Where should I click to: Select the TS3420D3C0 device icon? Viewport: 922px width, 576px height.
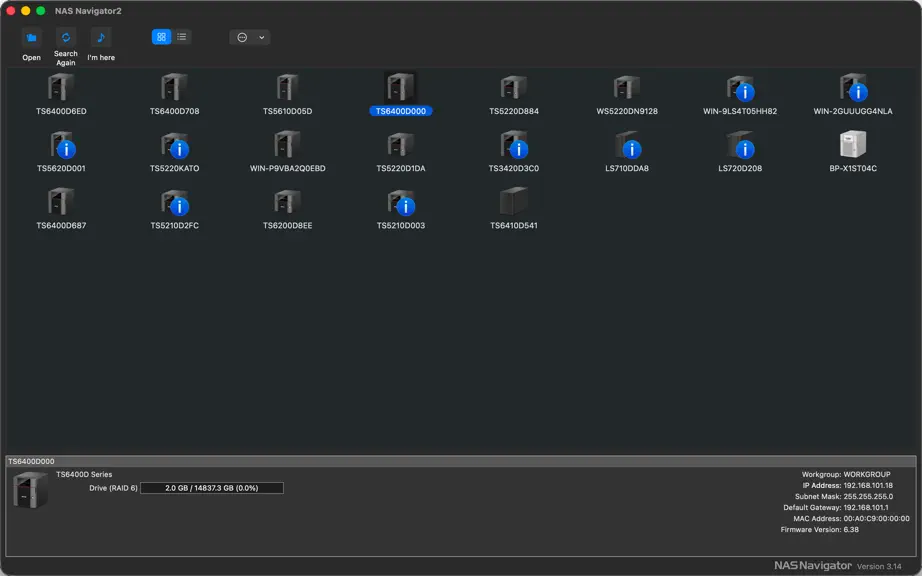click(513, 145)
